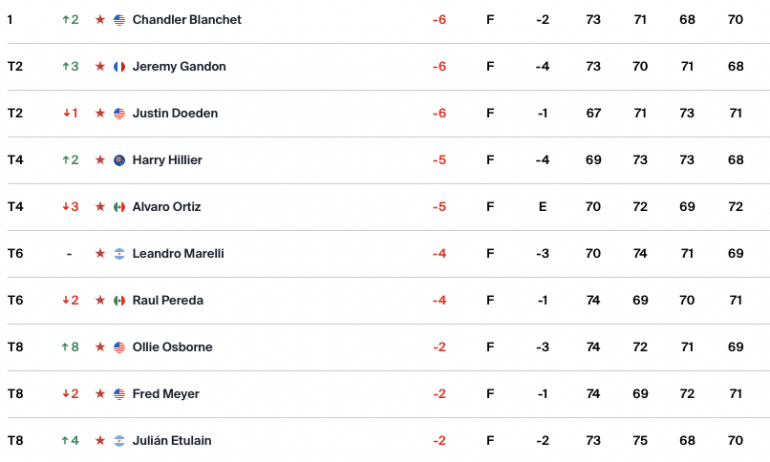Image resolution: width=770 pixels, height=462 pixels.
Task: Click Raul Pereda's total score of -4
Action: tap(440, 300)
